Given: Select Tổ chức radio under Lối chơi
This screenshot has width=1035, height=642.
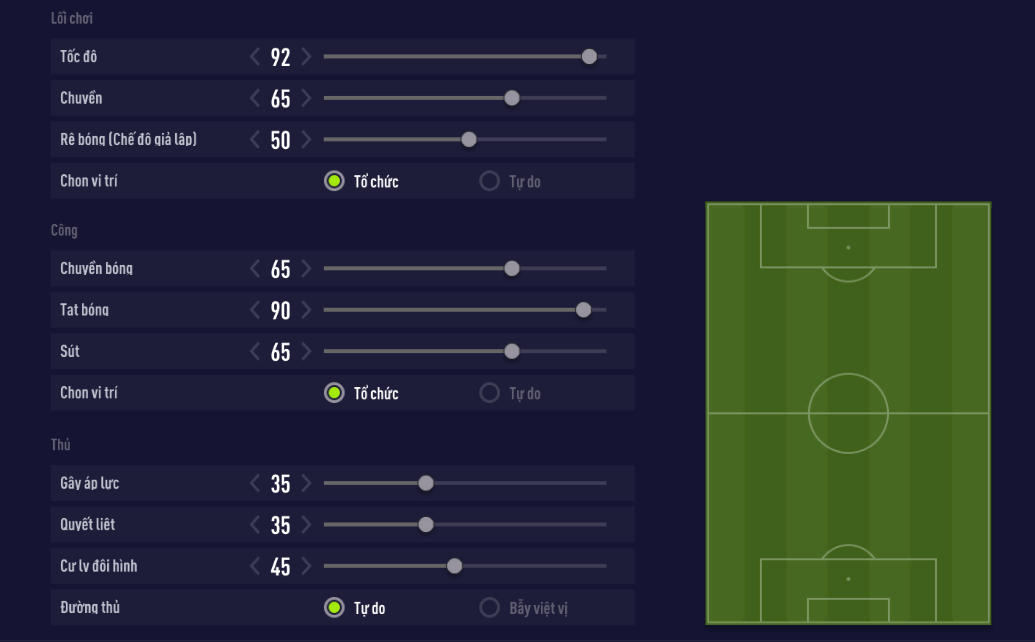Looking at the screenshot, I should pos(334,182).
